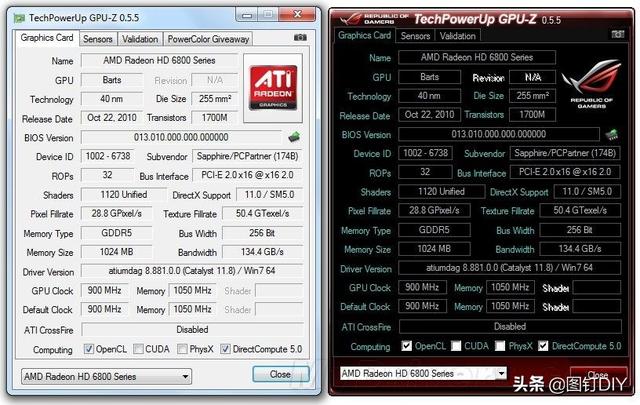Image resolution: width=640 pixels, height=405 pixels.
Task: Switch to Validation tab in left window
Action: click(x=140, y=39)
